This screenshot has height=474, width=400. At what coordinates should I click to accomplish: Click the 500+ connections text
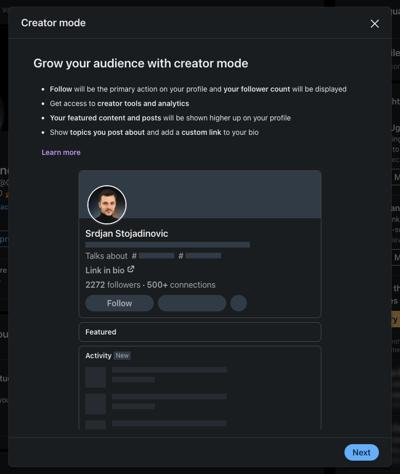tap(181, 285)
